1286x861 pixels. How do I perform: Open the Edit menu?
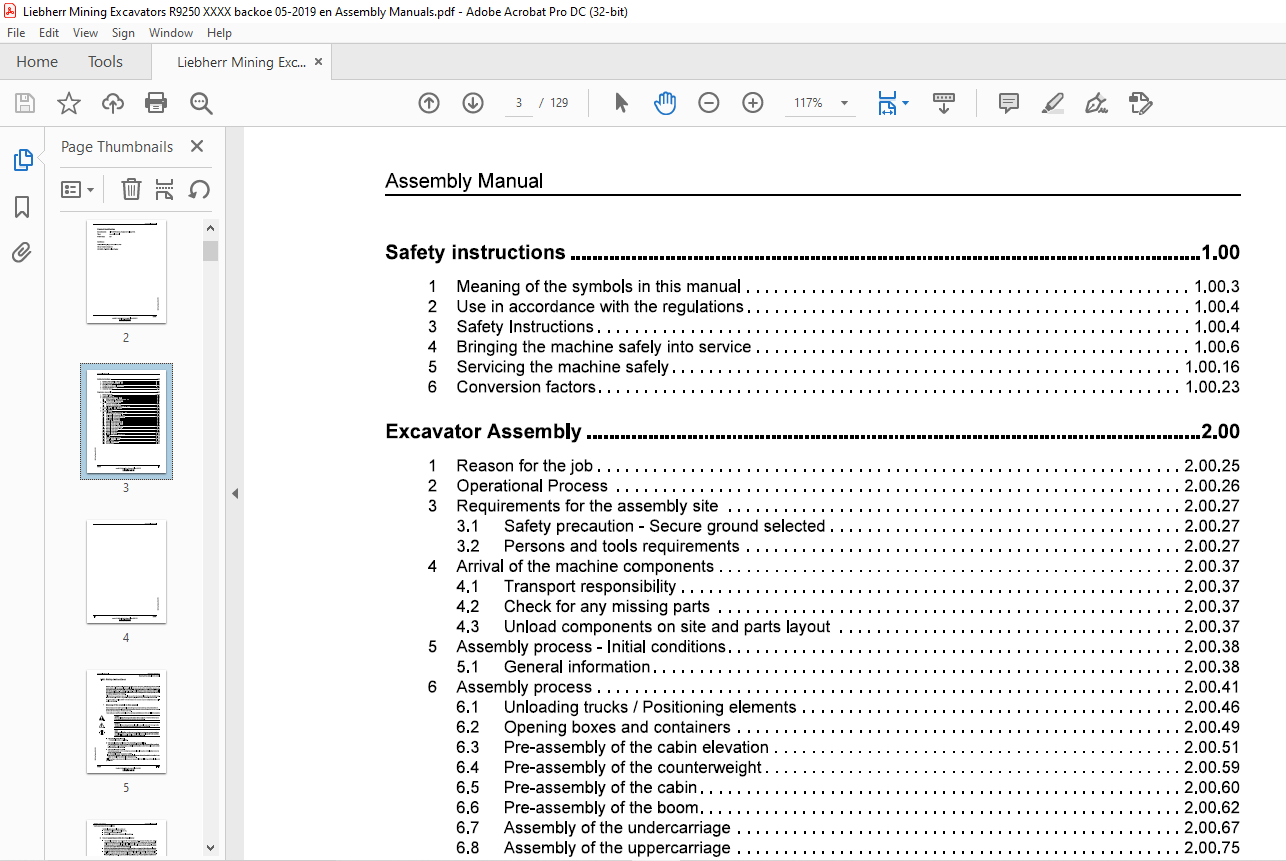coord(49,33)
